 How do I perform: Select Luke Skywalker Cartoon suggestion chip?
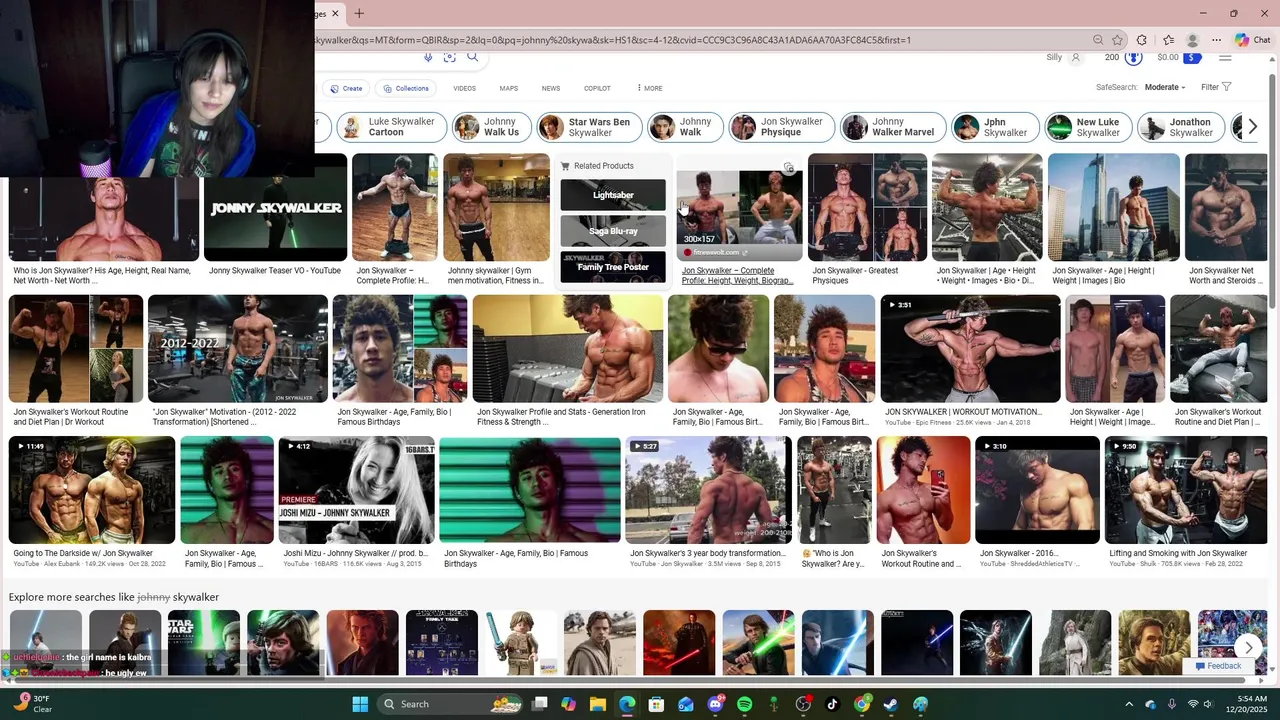[391, 127]
